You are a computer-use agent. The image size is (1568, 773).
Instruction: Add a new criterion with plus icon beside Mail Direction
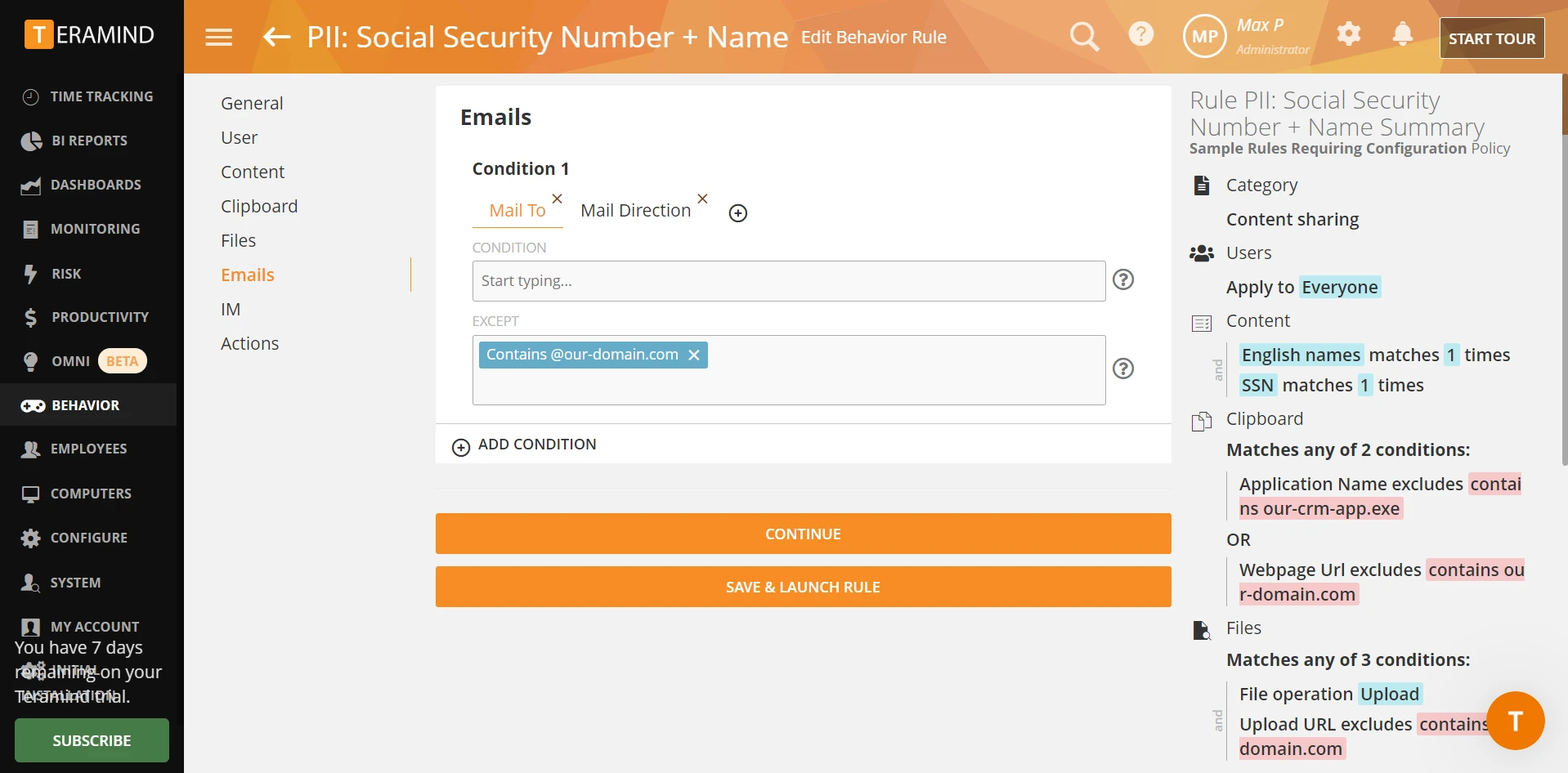pyautogui.click(x=737, y=213)
